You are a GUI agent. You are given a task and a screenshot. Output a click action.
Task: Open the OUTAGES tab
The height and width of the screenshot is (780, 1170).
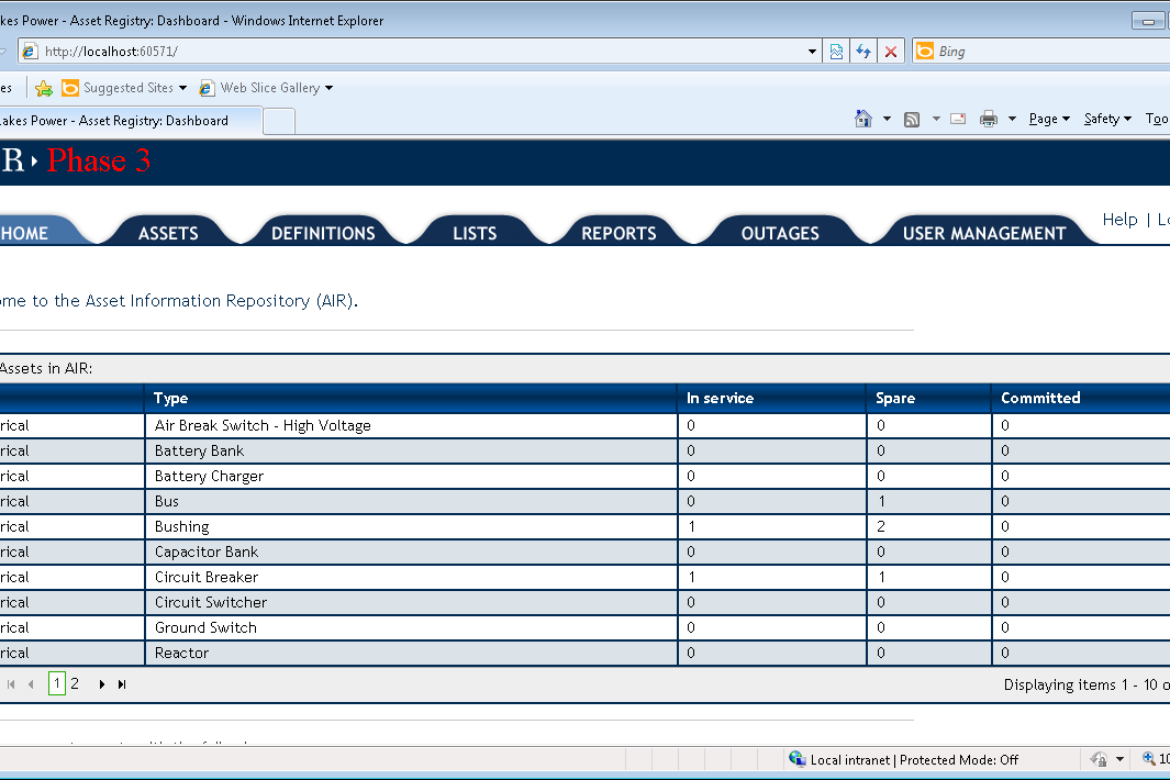[780, 233]
